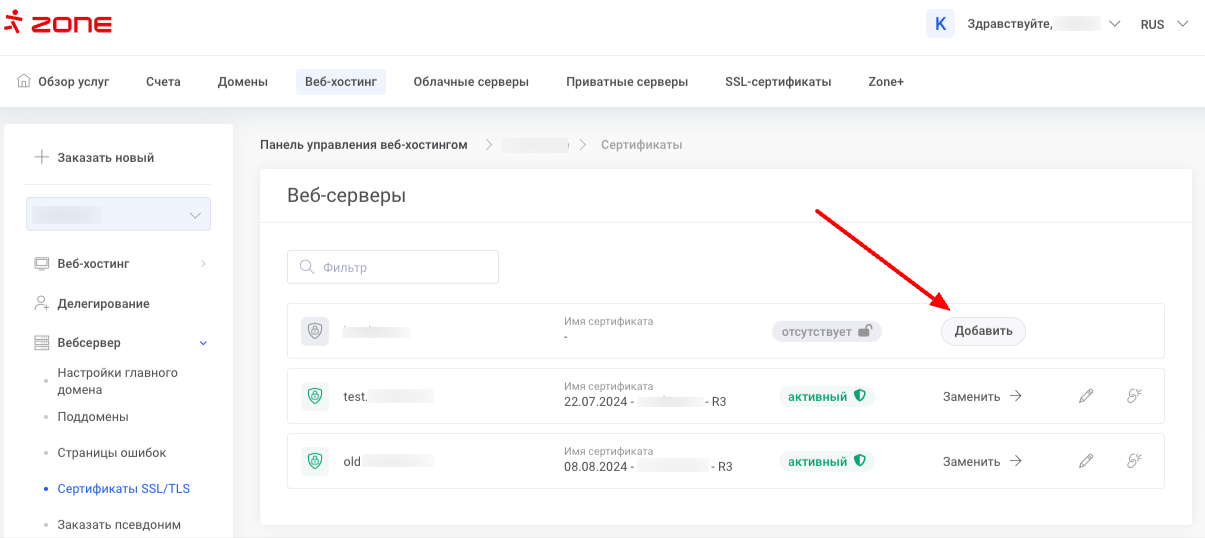This screenshot has height=538, width=1205.
Task: Click the green shield icon beside test domain
Action: click(315, 396)
